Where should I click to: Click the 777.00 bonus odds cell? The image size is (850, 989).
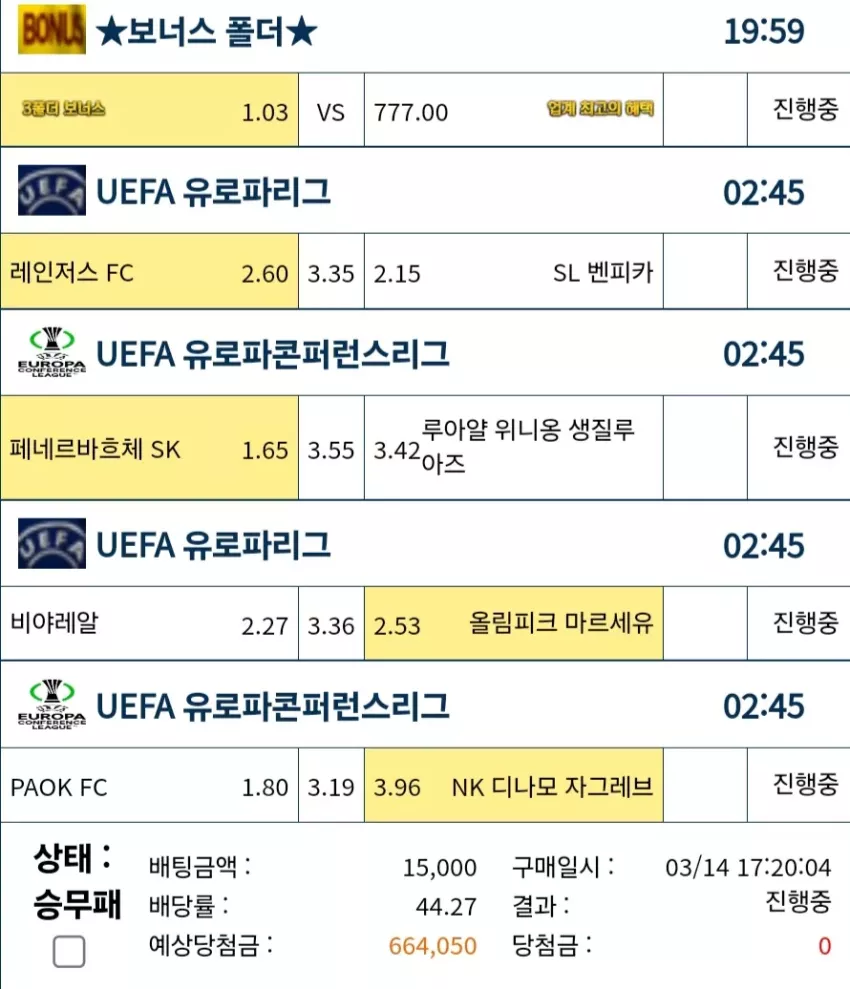click(513, 110)
